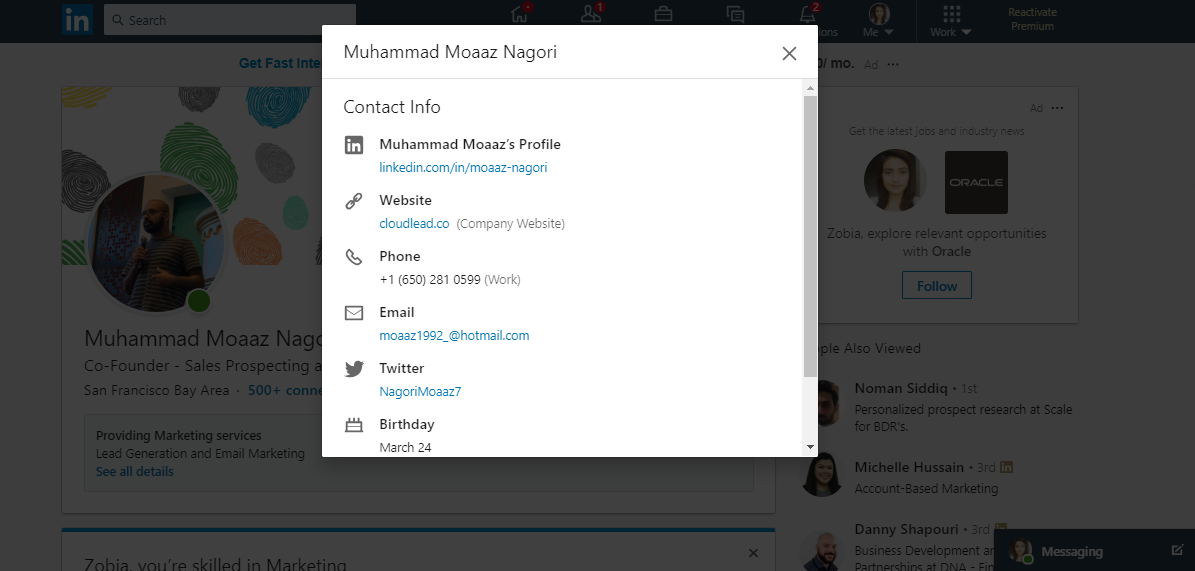
Task: Open Danny Shapouri's profile
Action: (x=907, y=529)
